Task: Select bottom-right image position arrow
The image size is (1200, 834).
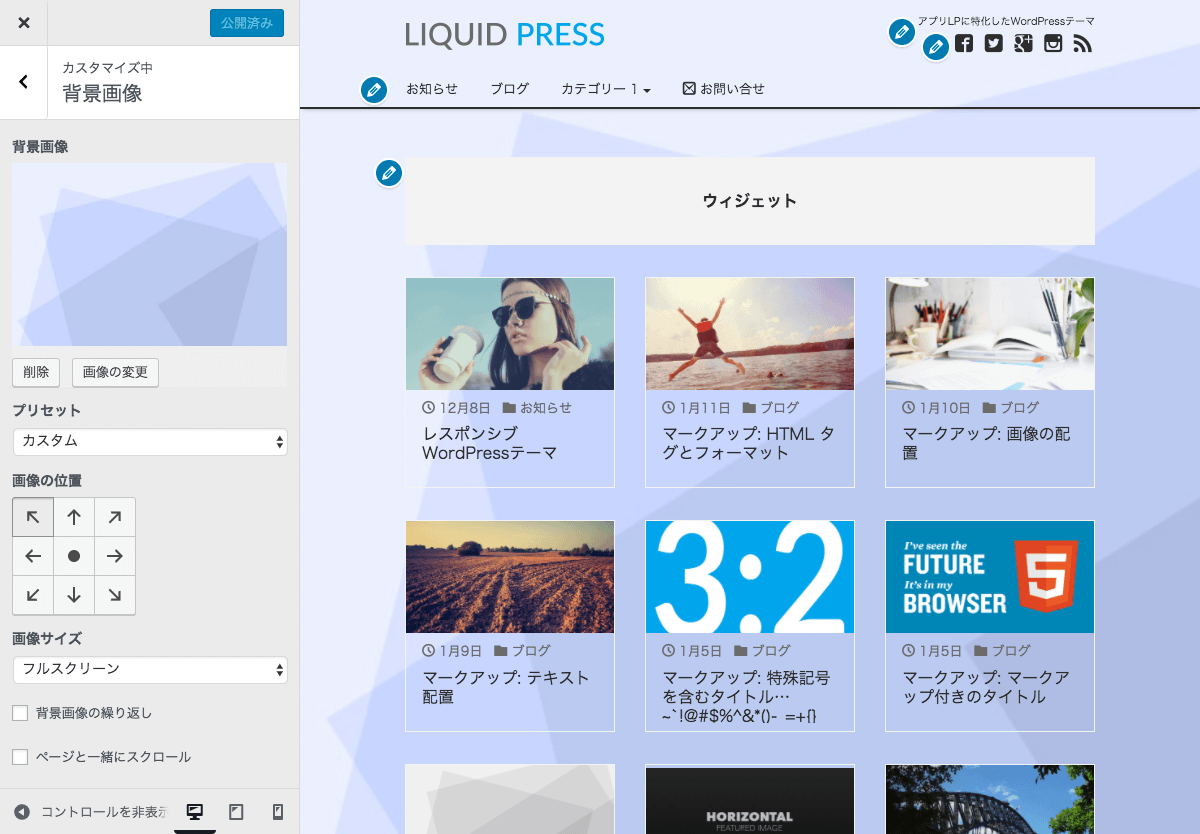Action: (115, 595)
